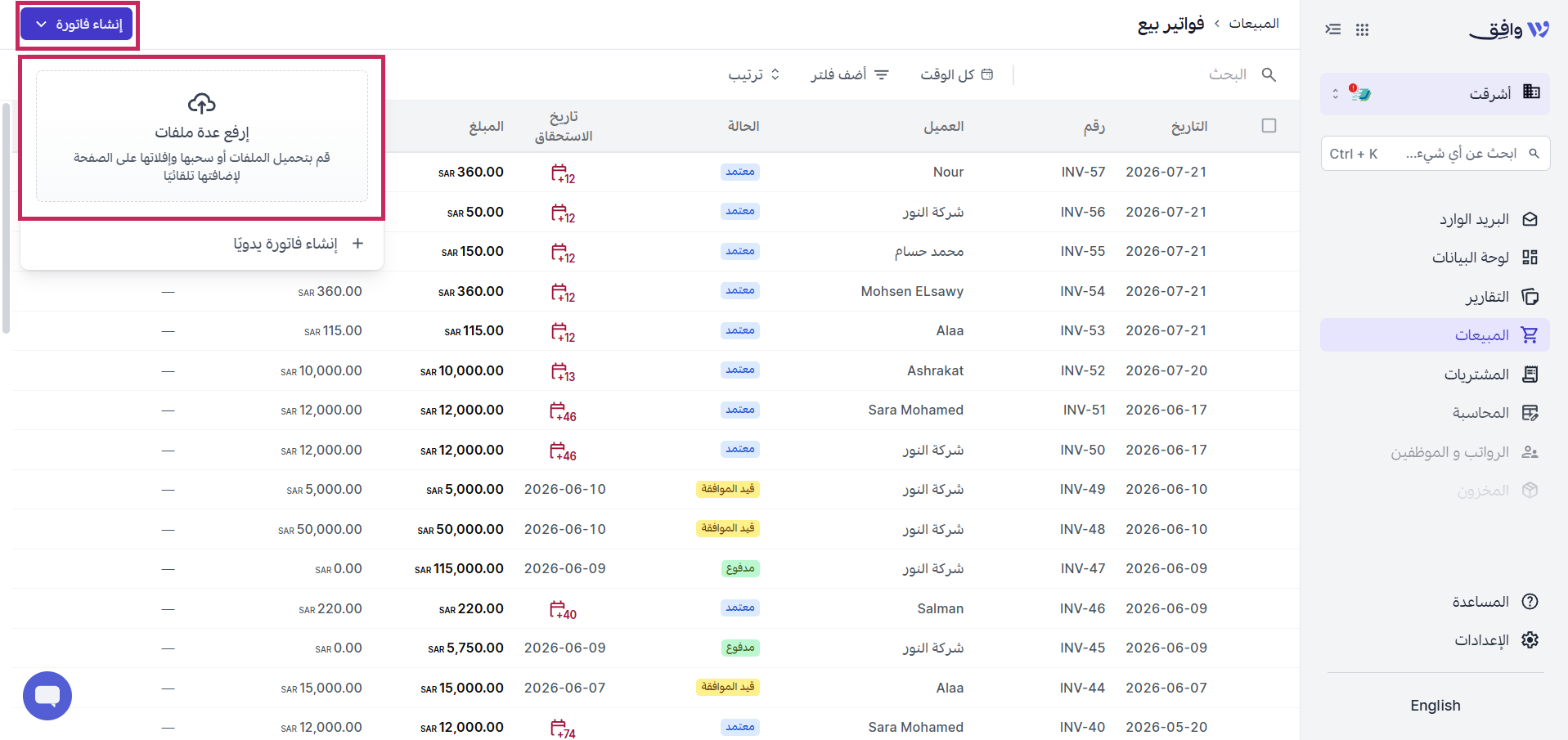Open the organization switcher أشرقت
1568x740 pixels.
pyautogui.click(x=1435, y=93)
